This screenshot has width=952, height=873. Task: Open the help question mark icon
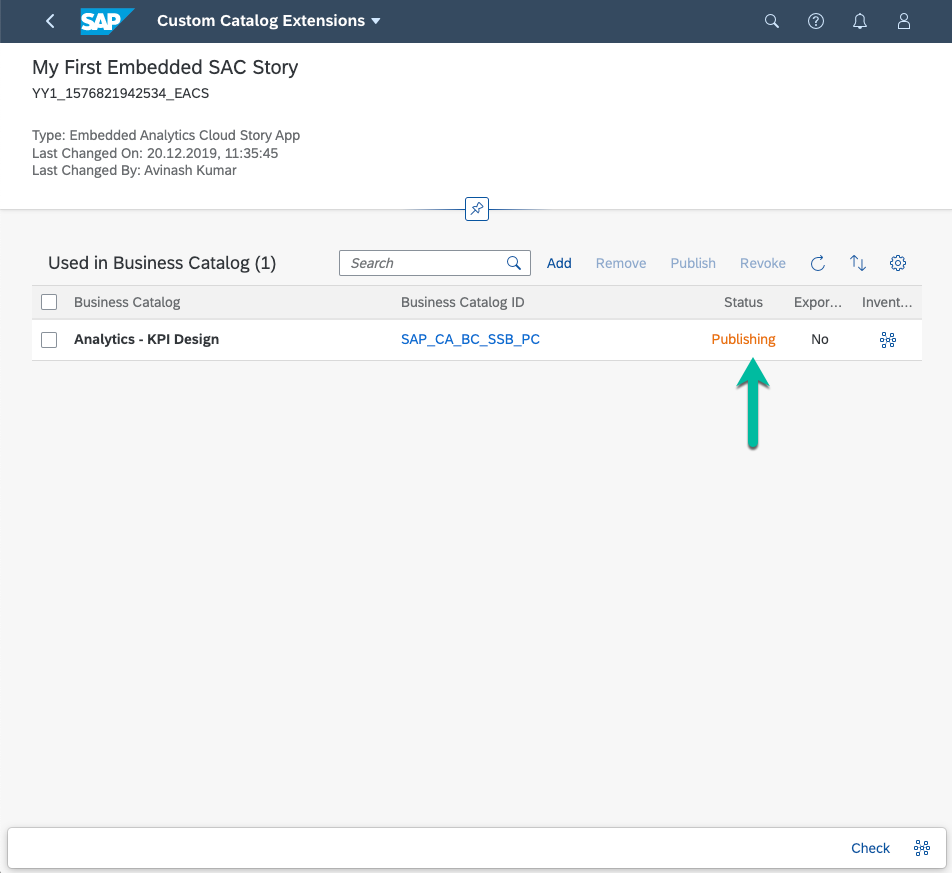pyautogui.click(x=816, y=21)
